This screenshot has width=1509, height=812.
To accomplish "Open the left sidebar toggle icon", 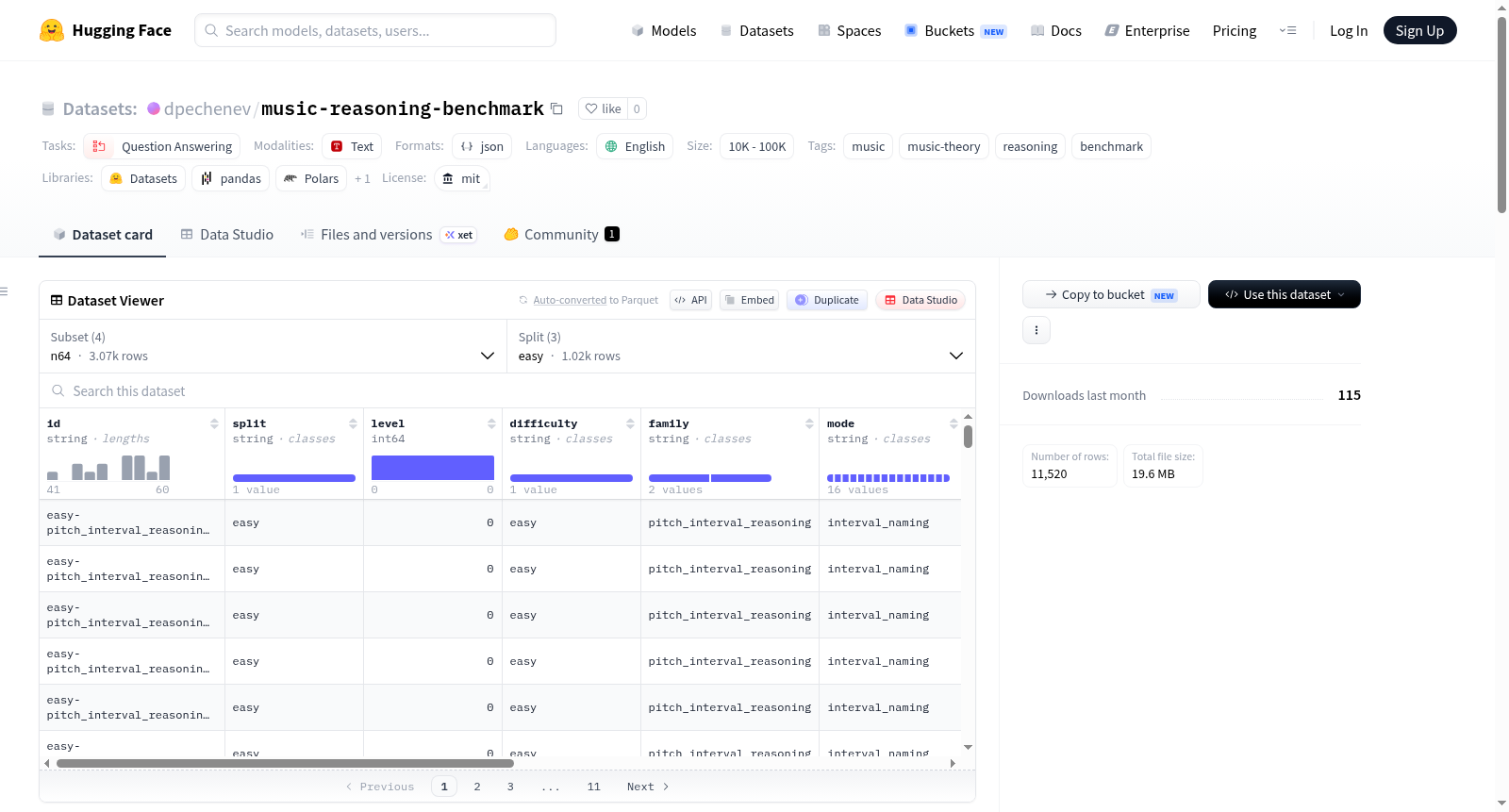I will [x=5, y=291].
